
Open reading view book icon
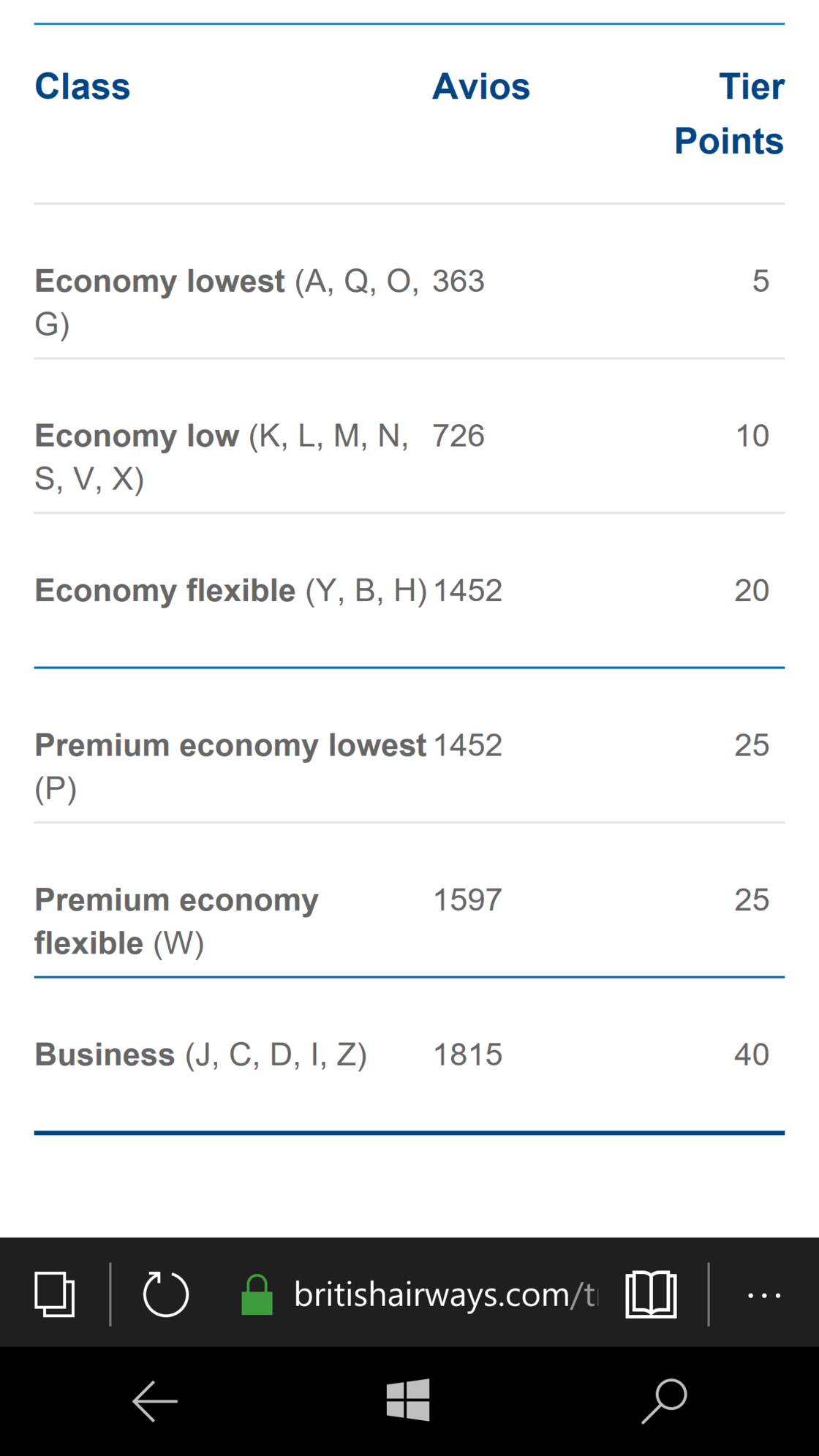click(x=651, y=1294)
